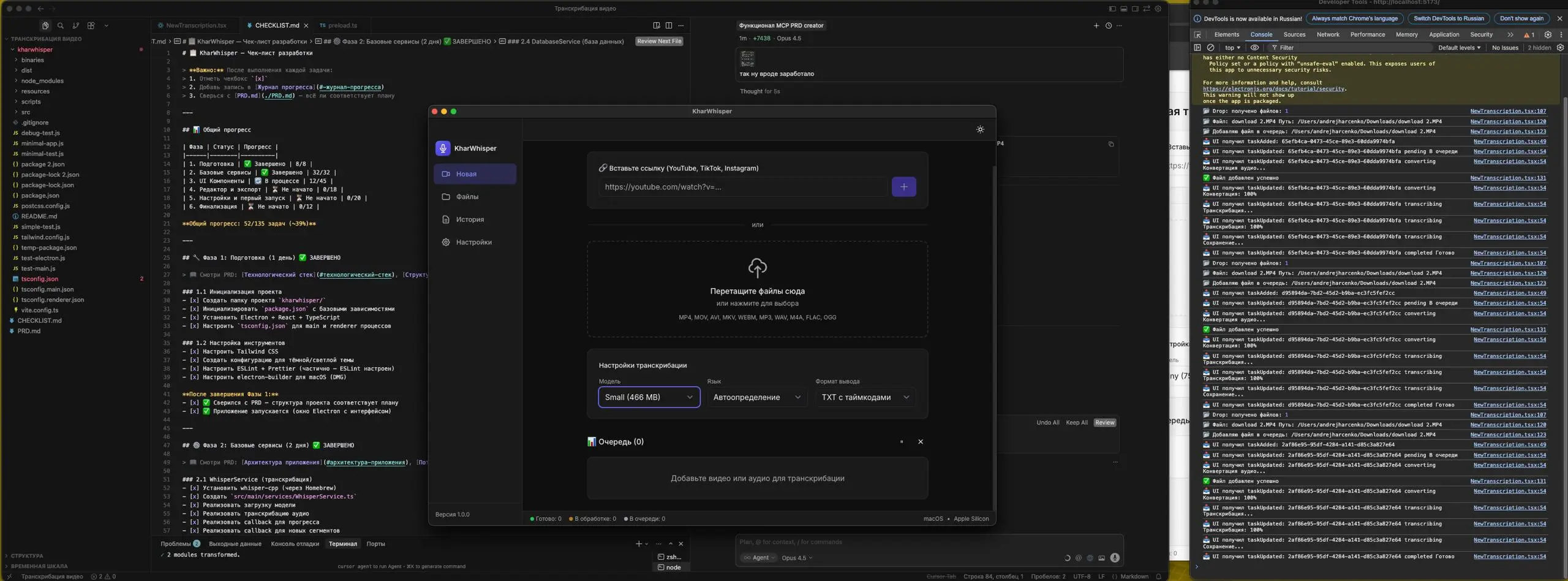Open Cursor settings gear in the title bar
1568x581 pixels.
tap(1158, 9)
